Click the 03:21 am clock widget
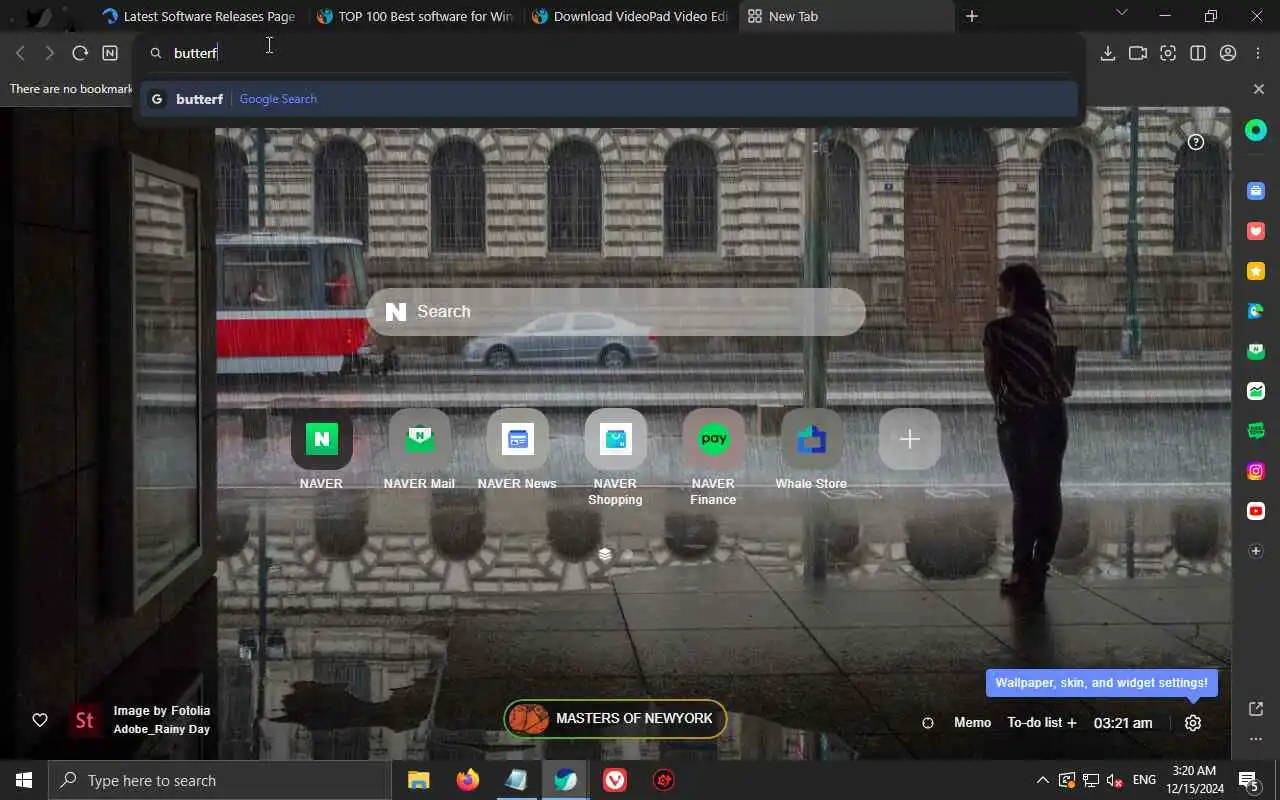This screenshot has width=1280, height=800. pyautogui.click(x=1123, y=723)
